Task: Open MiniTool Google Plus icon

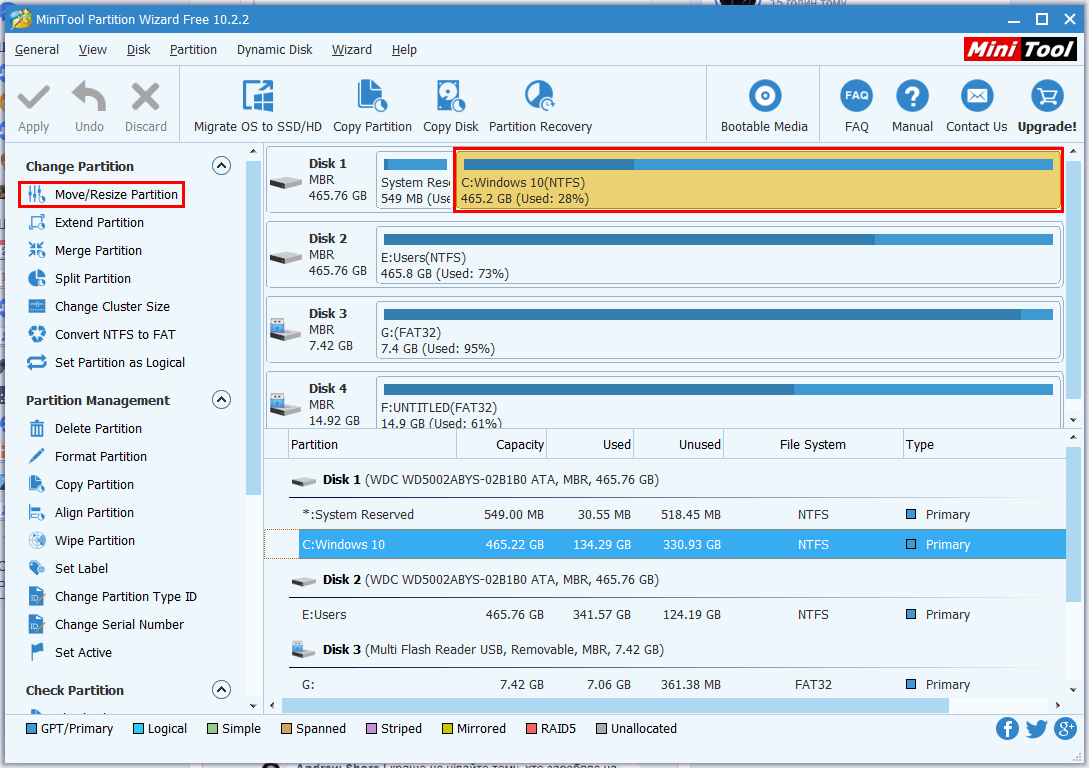Action: (x=1065, y=728)
